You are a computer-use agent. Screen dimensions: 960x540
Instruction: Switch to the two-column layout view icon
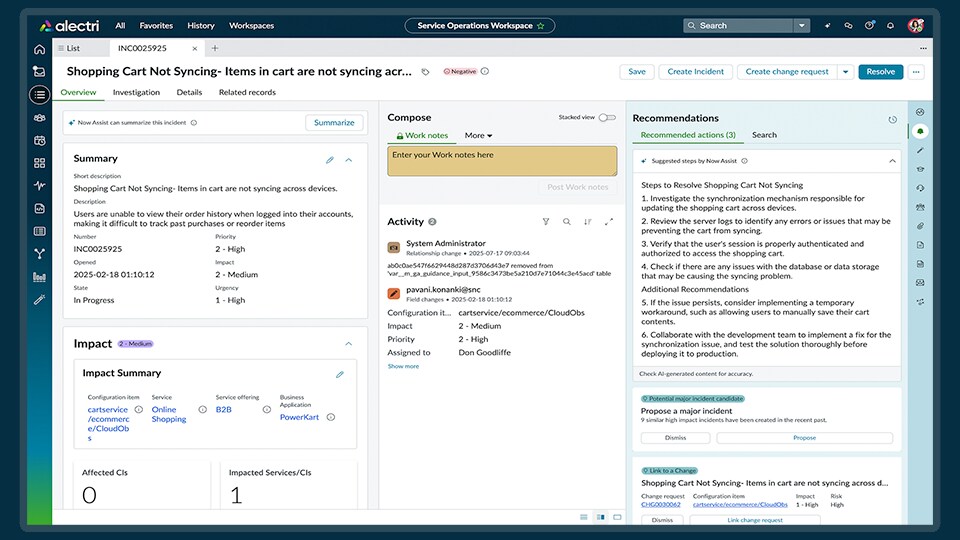[601, 517]
